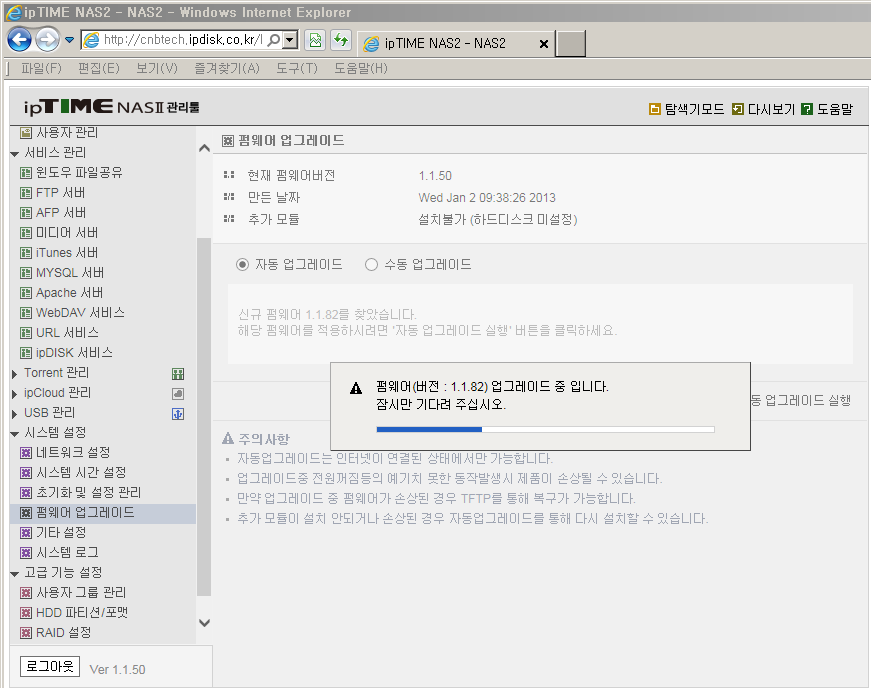Click the 다시보기 reload icon in header
871x690 pixels.
(x=738, y=109)
